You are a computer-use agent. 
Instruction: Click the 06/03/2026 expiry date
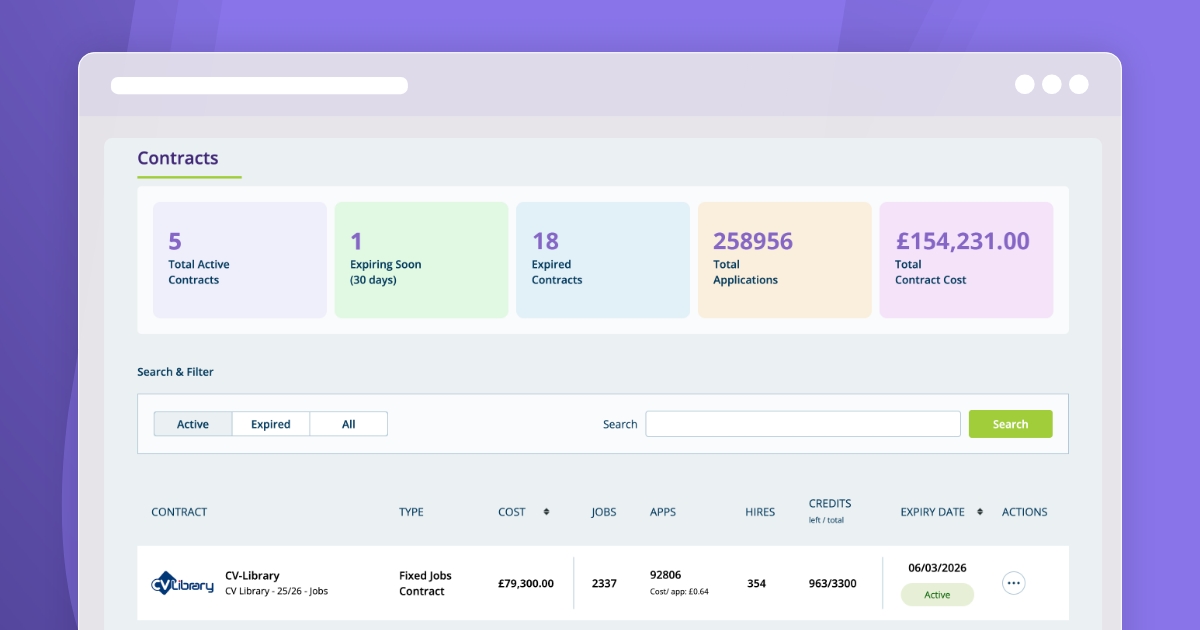coord(937,568)
